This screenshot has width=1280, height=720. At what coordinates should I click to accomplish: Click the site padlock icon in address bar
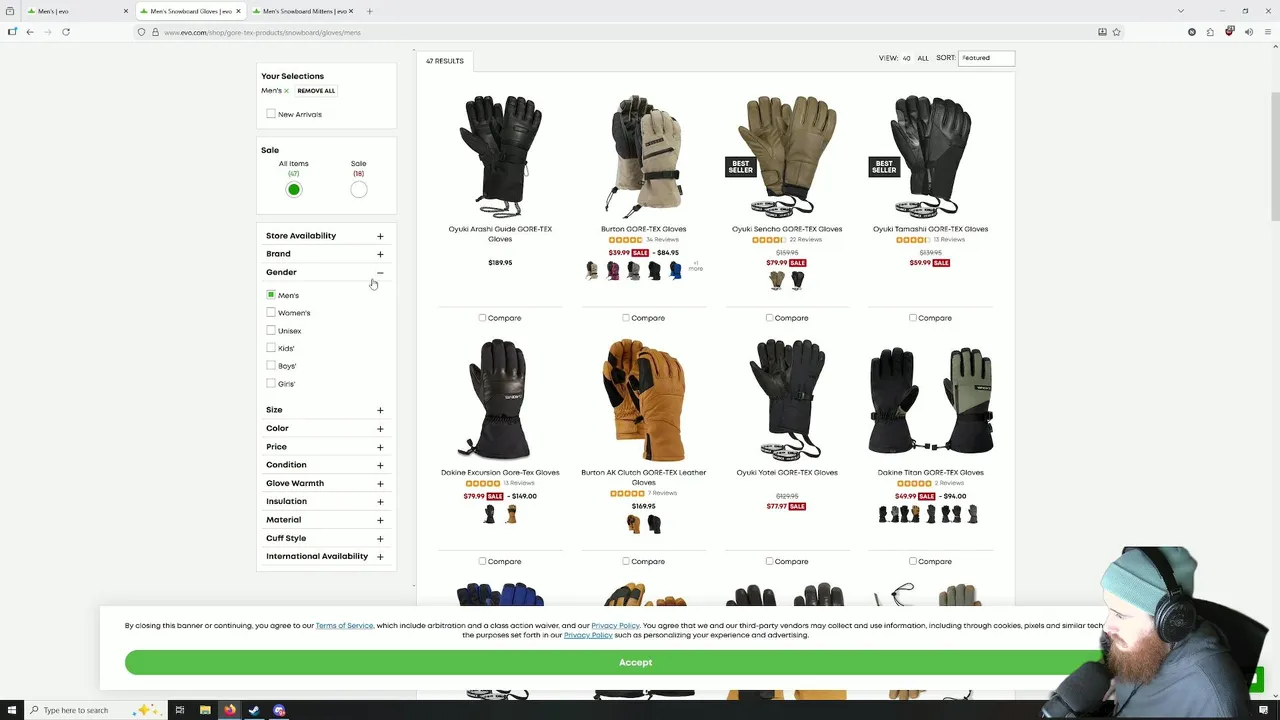coord(155,32)
